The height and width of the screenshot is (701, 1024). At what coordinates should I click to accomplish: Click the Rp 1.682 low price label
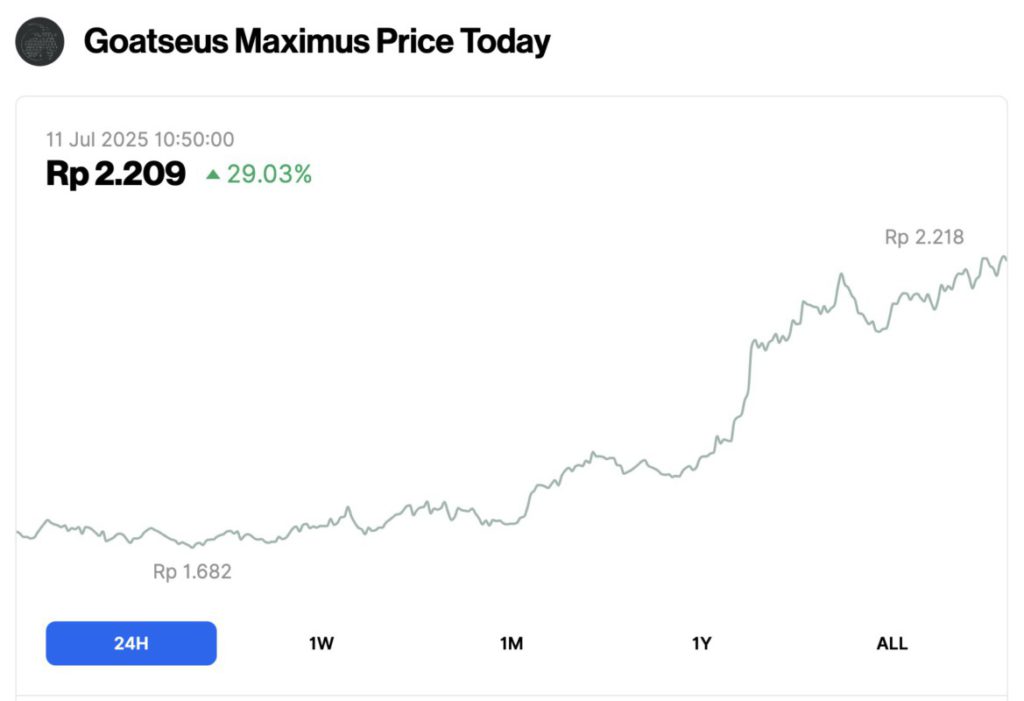click(x=192, y=572)
